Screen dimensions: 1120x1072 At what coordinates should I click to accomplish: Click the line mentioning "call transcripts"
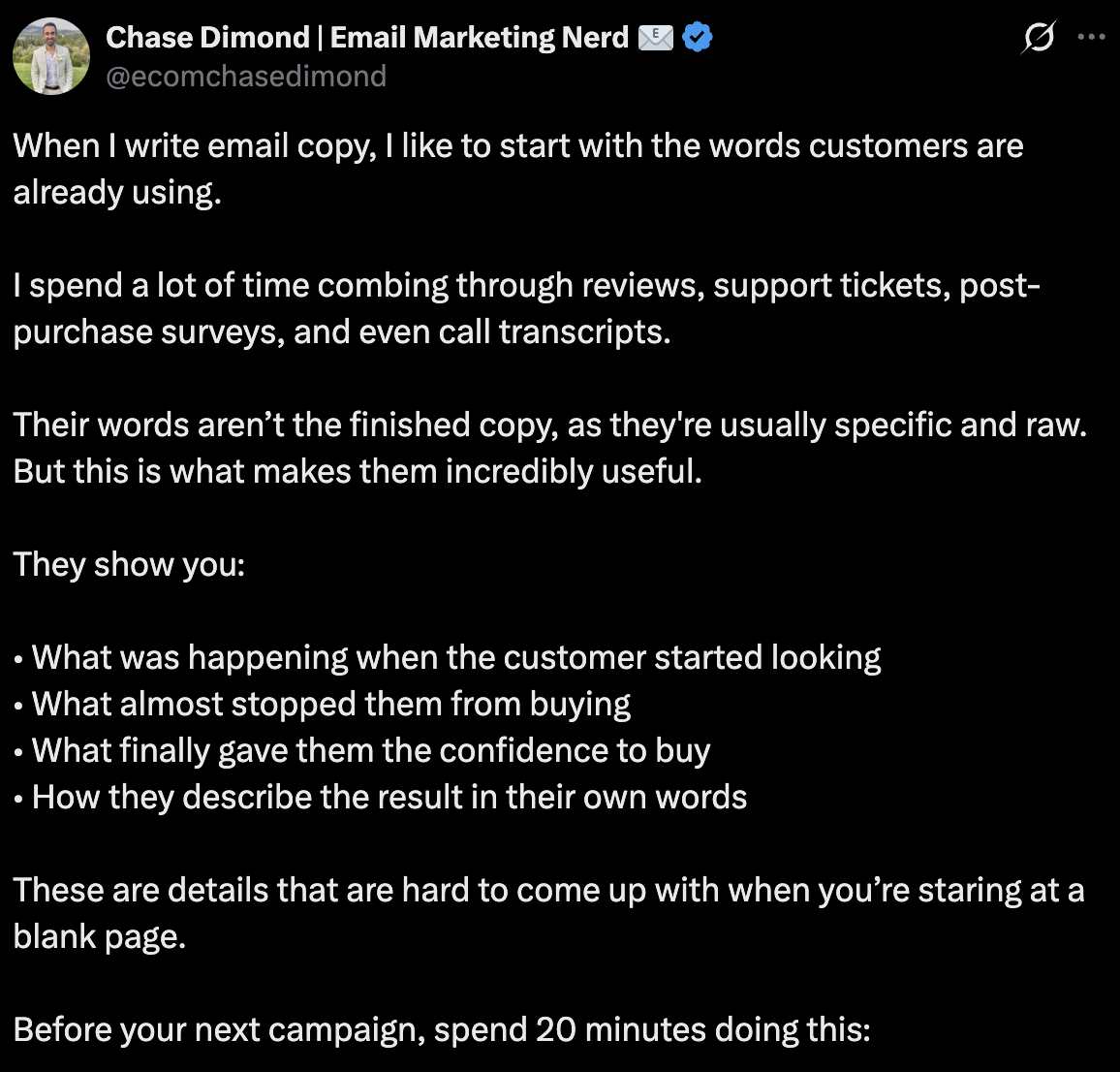(x=342, y=331)
